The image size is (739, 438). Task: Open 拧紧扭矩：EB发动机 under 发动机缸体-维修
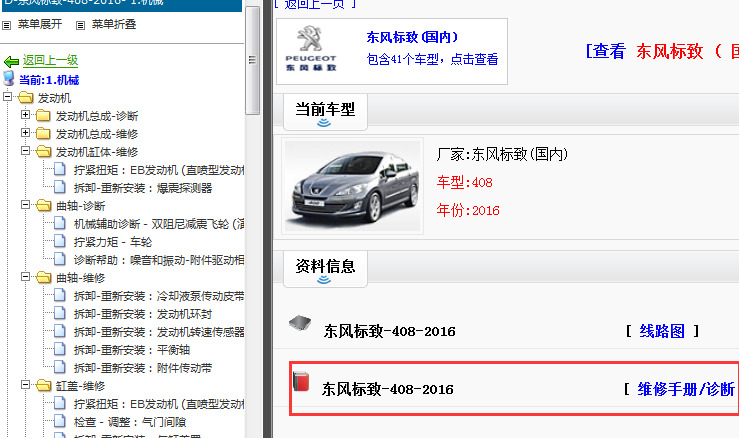(159, 170)
